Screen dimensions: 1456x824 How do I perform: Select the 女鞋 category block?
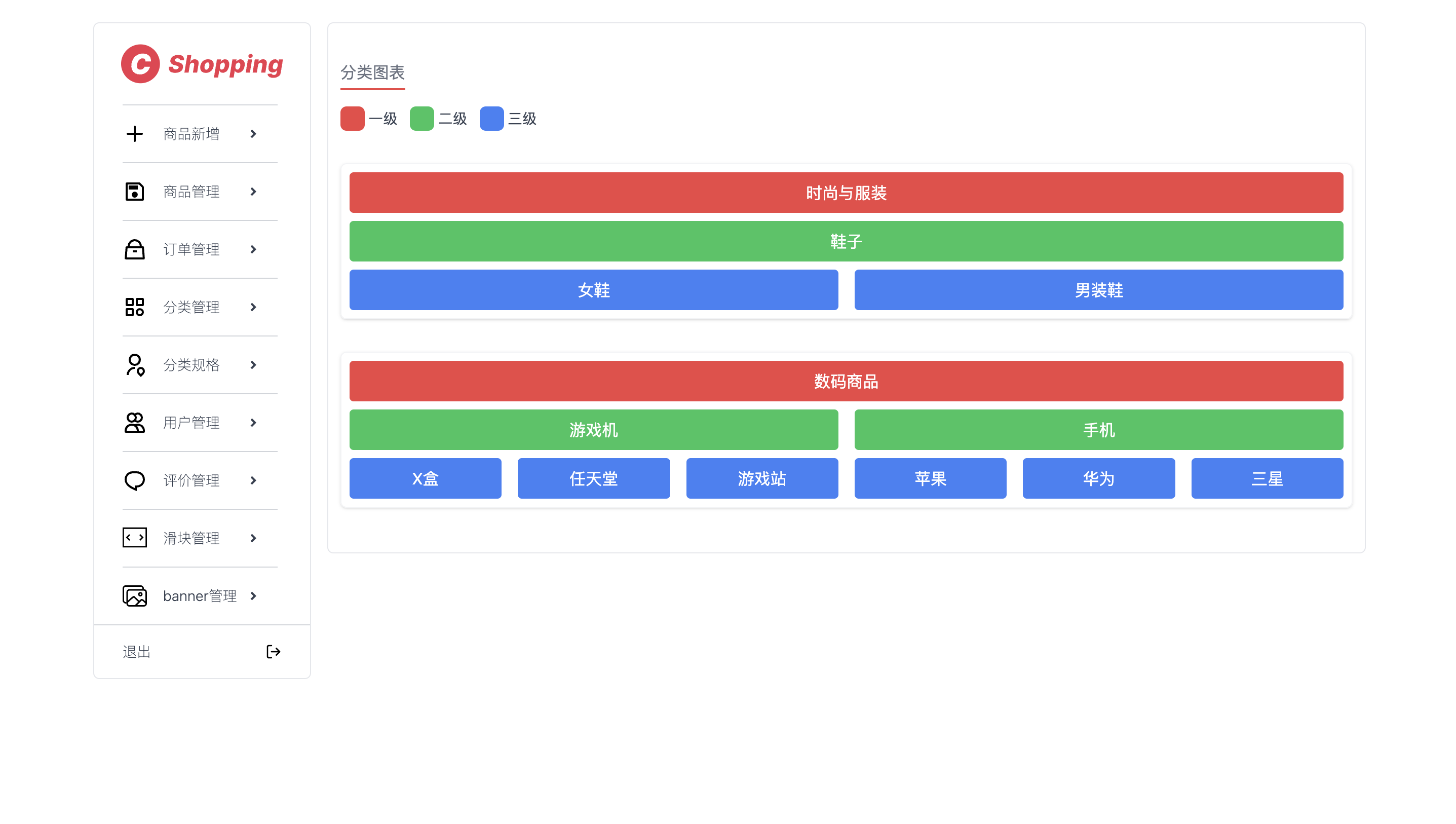[594, 290]
